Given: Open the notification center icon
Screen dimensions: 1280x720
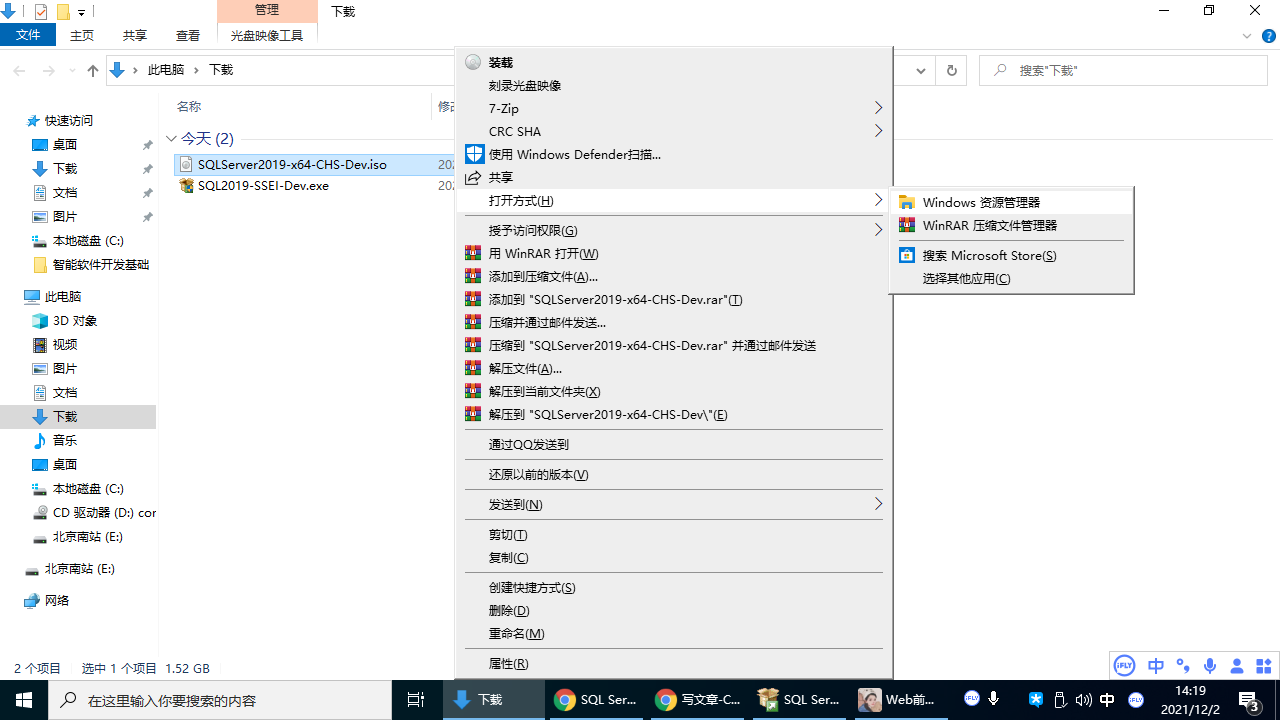Looking at the screenshot, I should [x=1249, y=700].
